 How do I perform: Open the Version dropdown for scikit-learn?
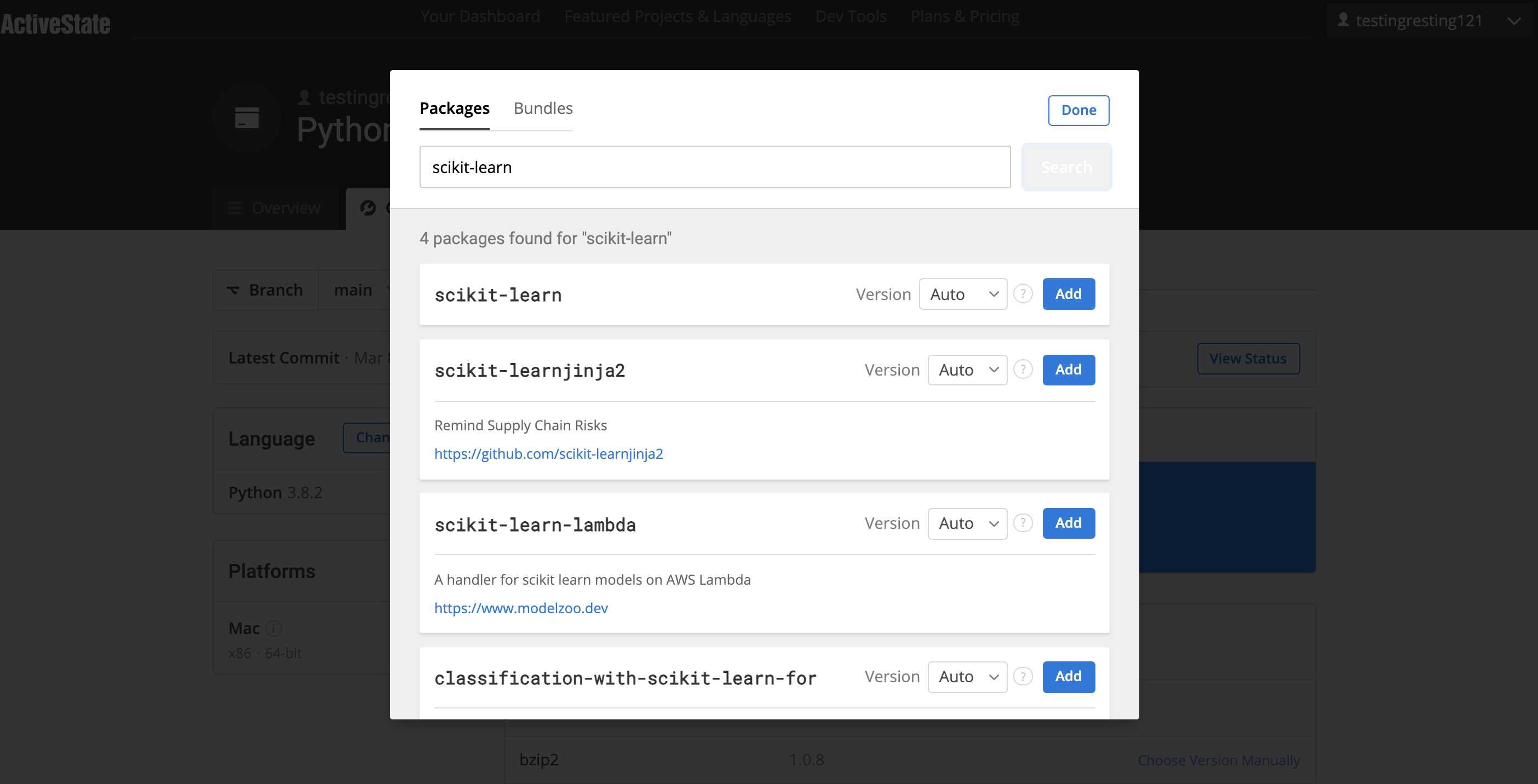click(x=962, y=293)
